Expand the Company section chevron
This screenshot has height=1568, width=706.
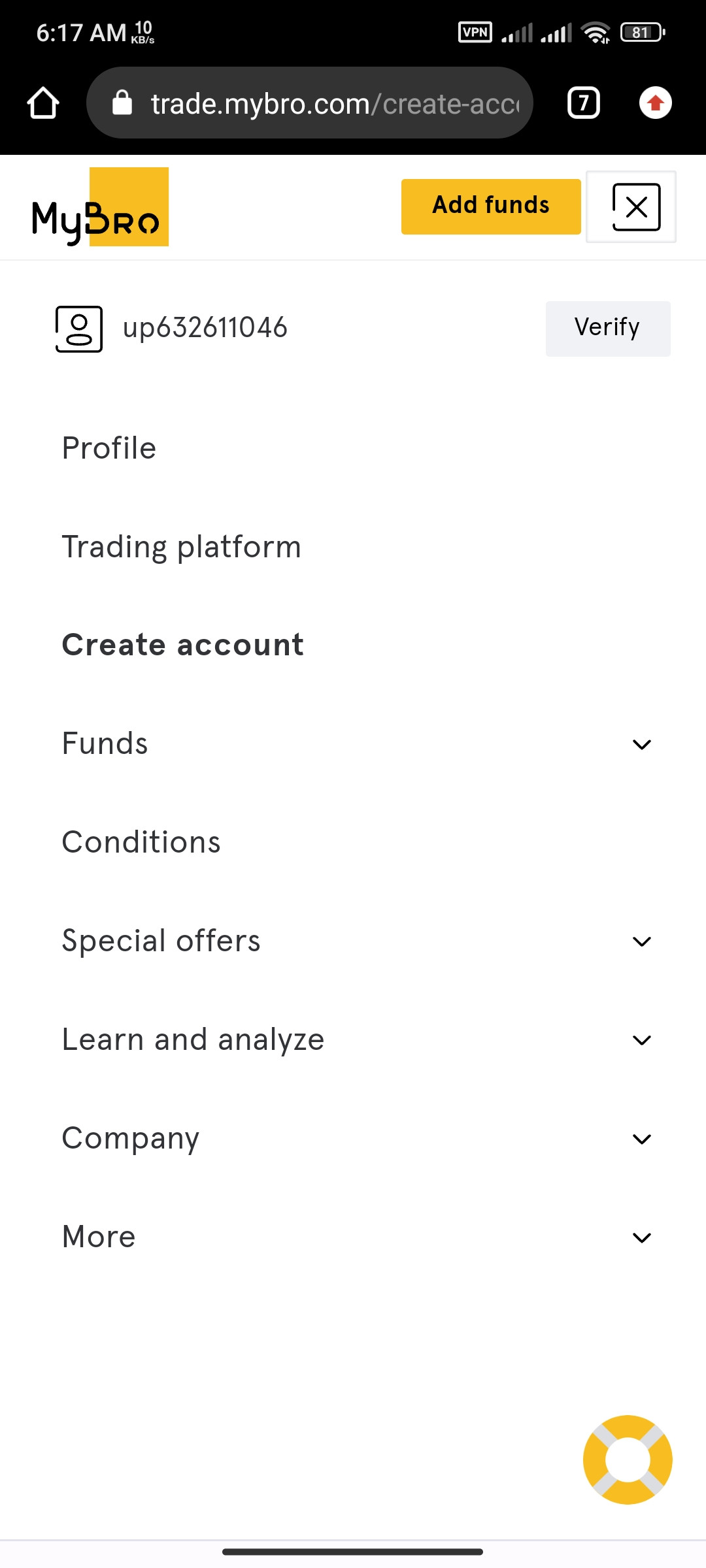pyautogui.click(x=642, y=1139)
